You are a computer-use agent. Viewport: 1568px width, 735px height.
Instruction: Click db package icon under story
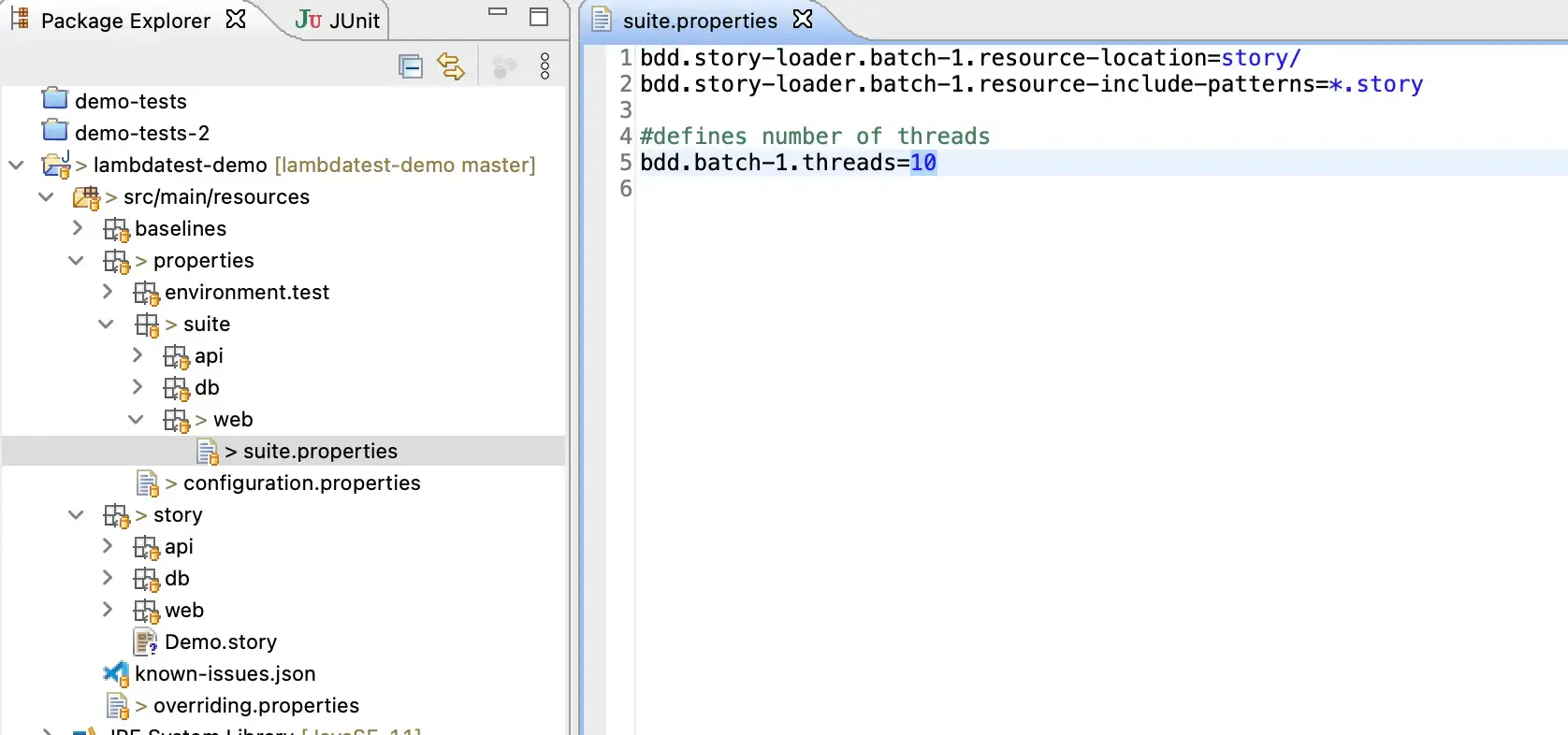tap(146, 580)
